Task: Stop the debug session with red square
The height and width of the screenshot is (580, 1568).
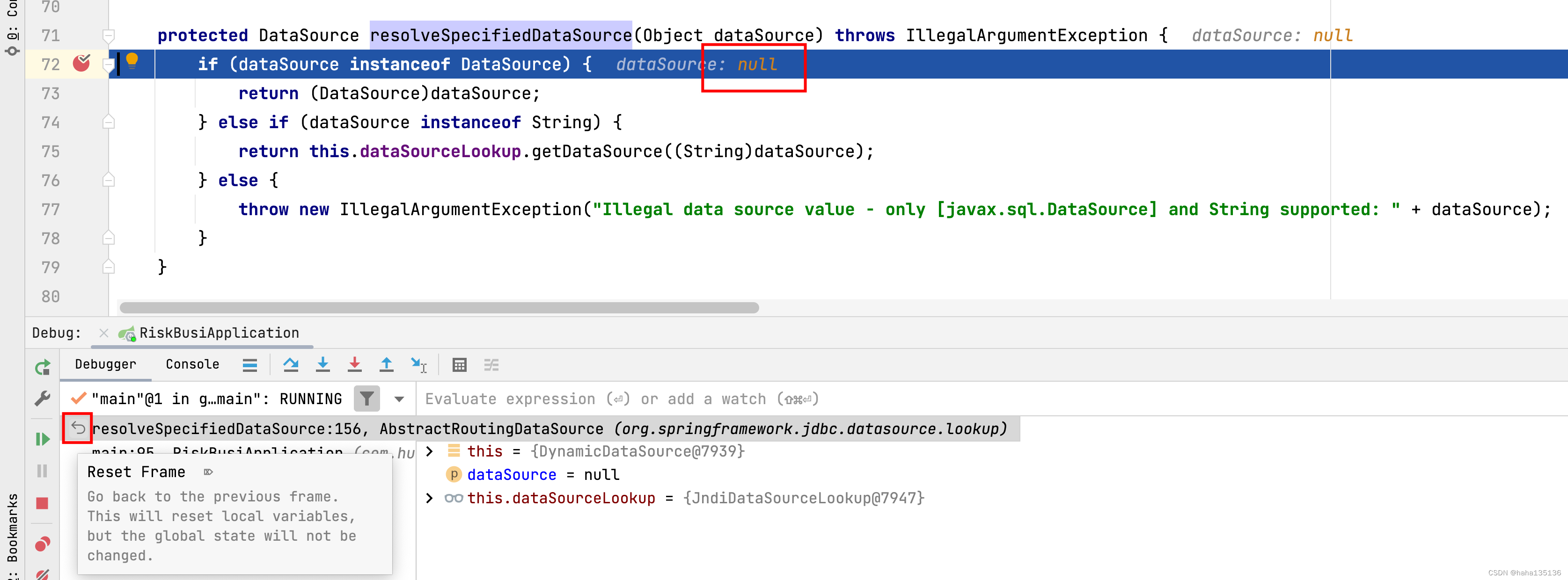Action: (42, 503)
